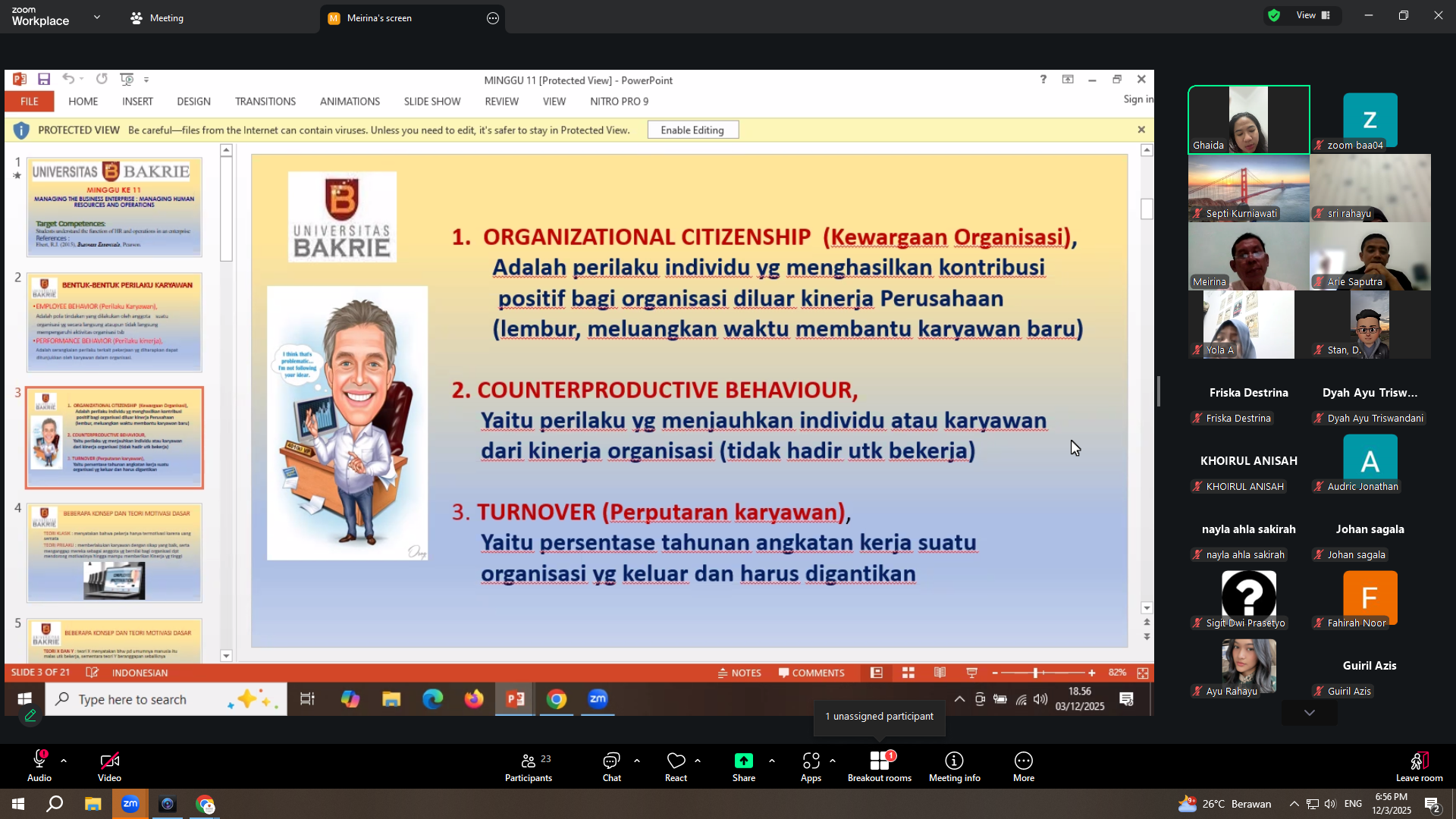This screenshot has height=819, width=1456.
Task: Open the HOME ribbon tab
Action: [x=83, y=101]
